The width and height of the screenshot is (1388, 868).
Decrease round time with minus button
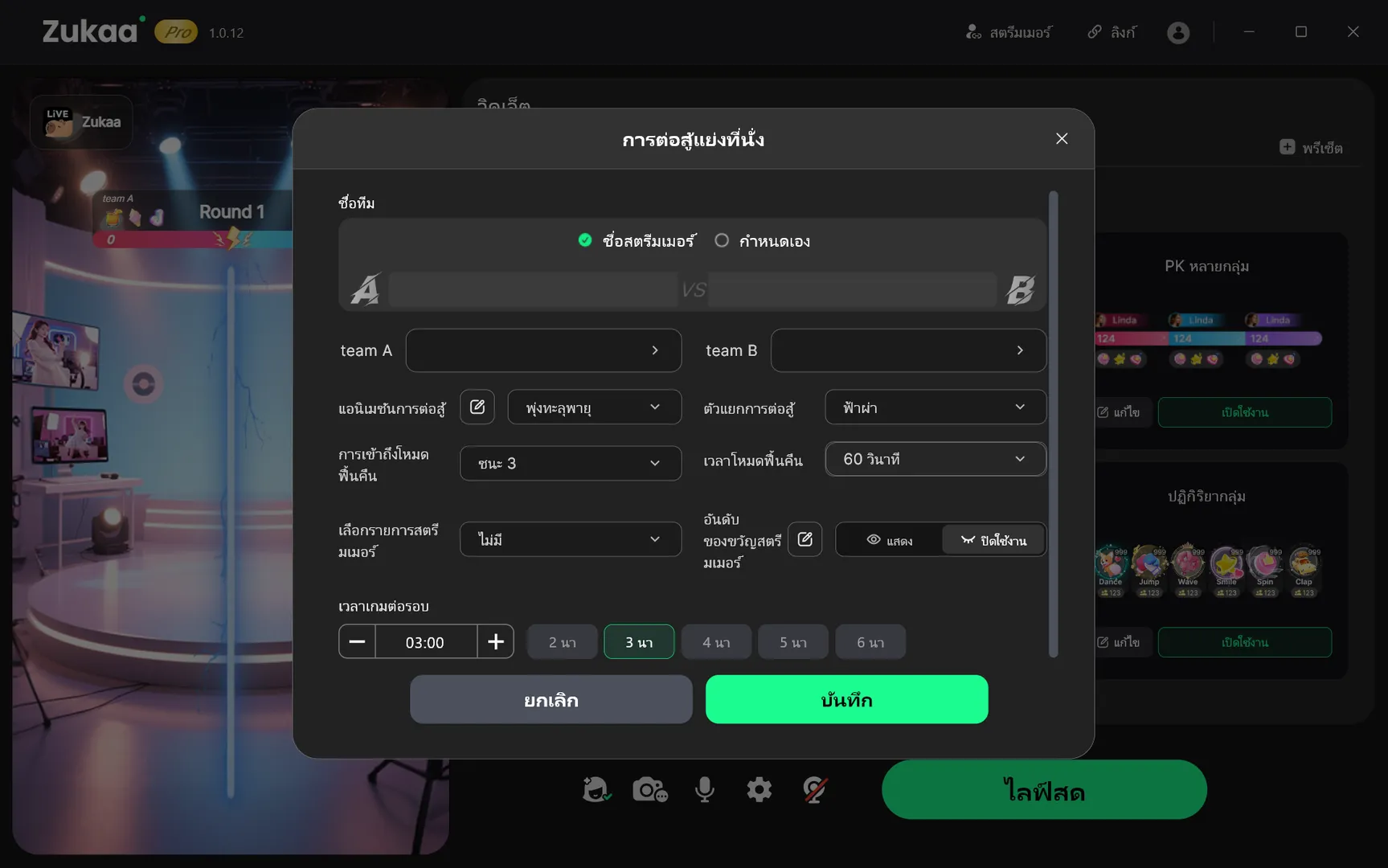(x=357, y=641)
